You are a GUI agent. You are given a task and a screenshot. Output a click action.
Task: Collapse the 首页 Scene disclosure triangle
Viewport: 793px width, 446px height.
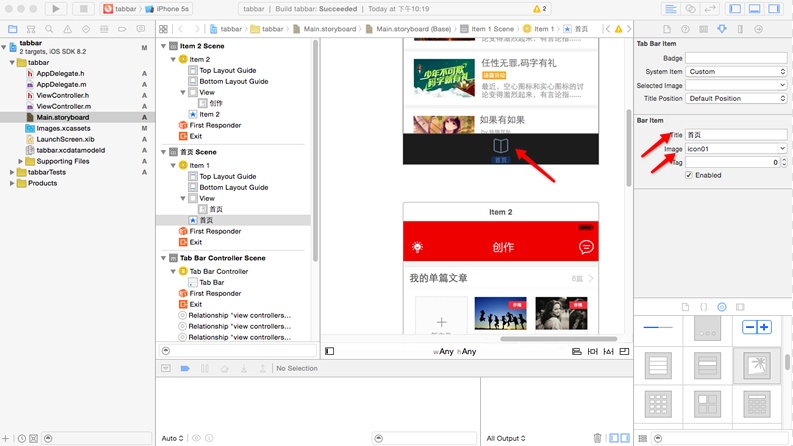(x=163, y=152)
